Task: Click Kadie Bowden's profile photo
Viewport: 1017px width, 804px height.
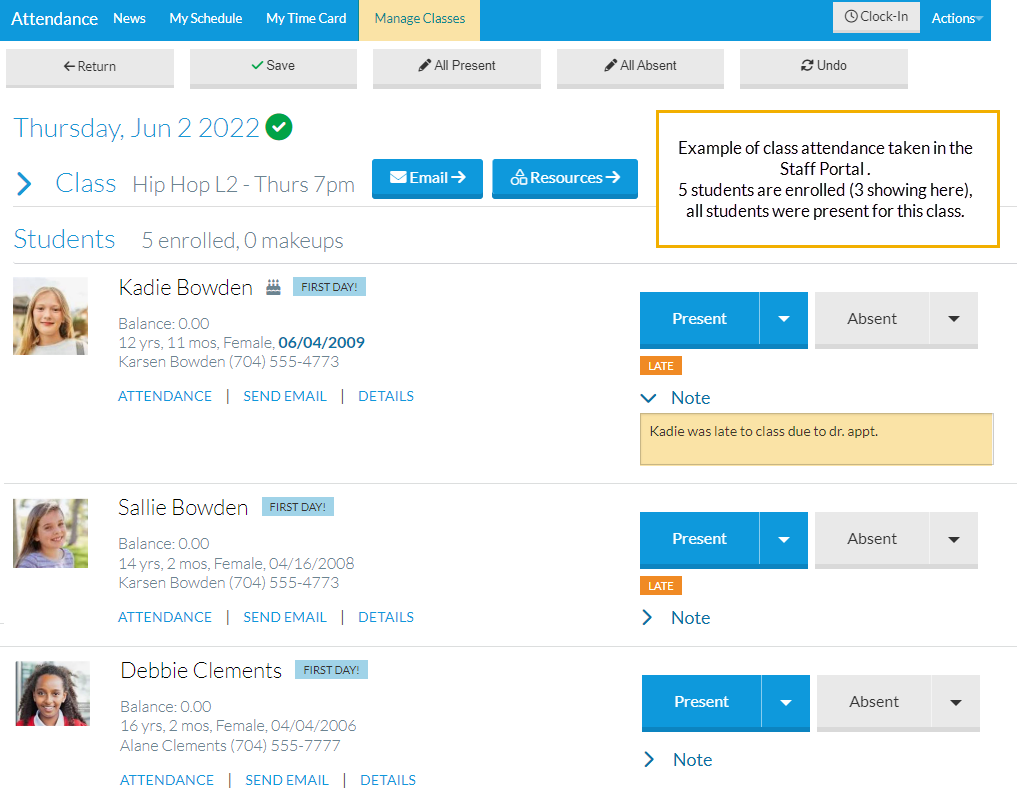Action: pos(51,316)
